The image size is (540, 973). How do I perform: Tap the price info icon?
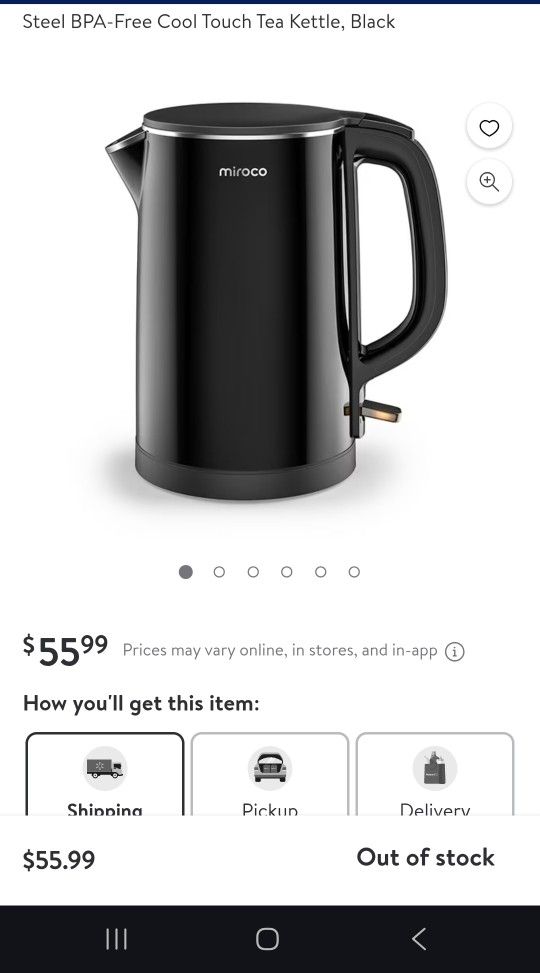tap(455, 652)
